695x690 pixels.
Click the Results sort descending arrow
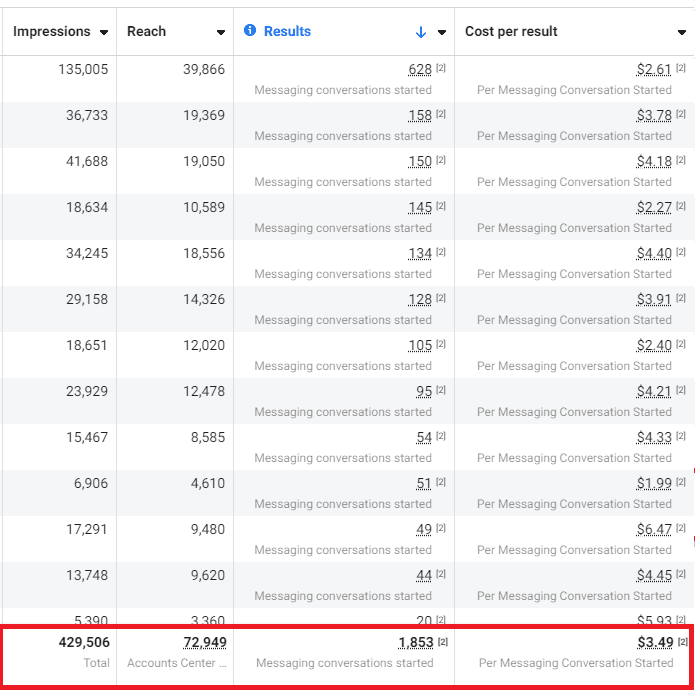(x=421, y=32)
